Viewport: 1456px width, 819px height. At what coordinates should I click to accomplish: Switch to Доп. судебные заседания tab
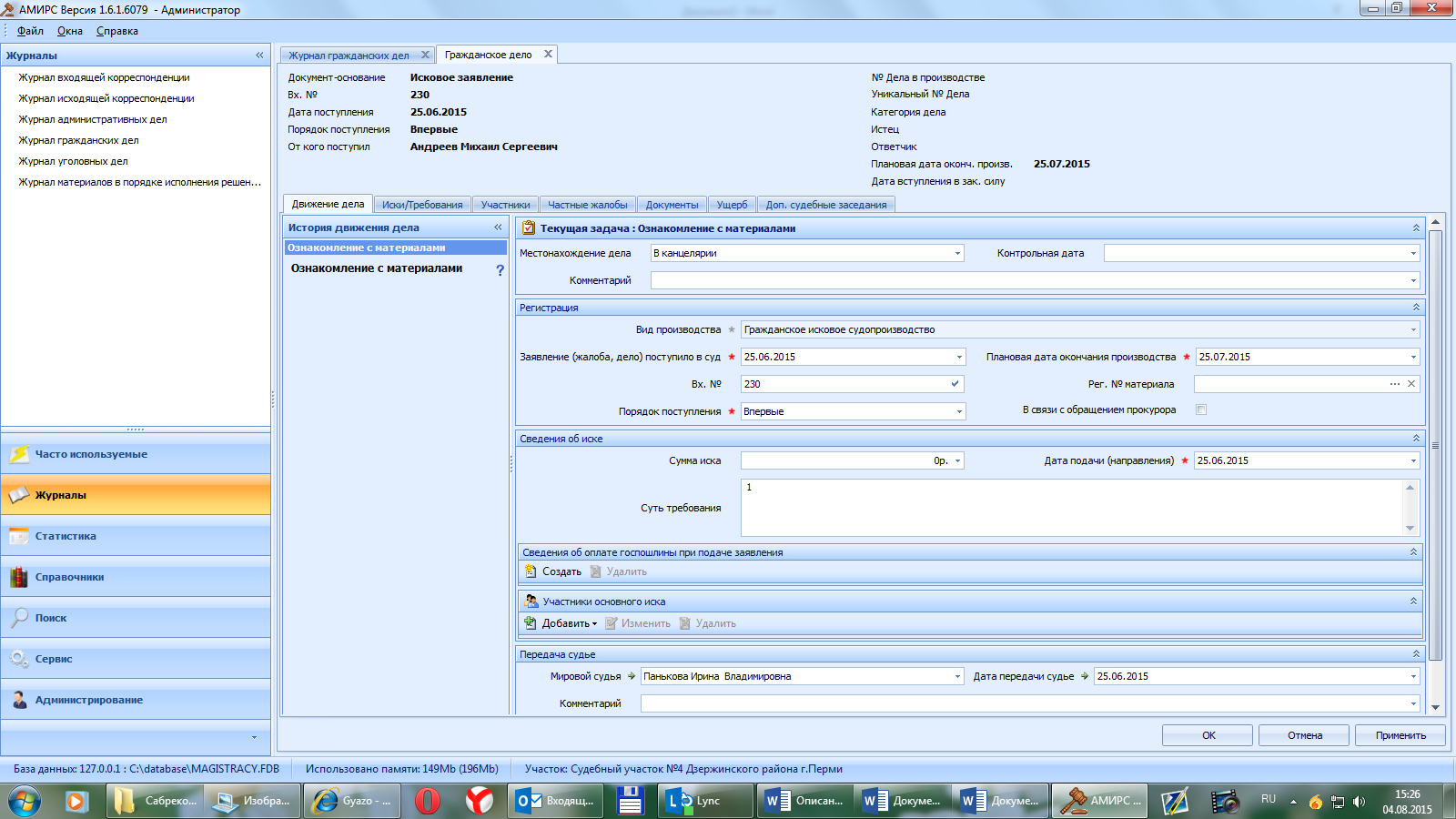tap(826, 205)
